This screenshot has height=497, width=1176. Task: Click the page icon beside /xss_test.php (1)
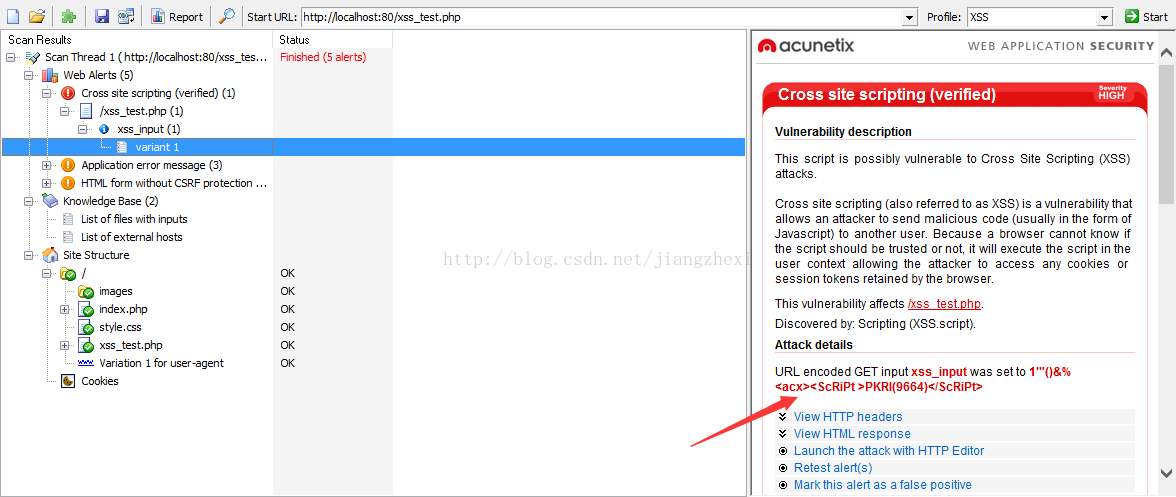coord(86,111)
